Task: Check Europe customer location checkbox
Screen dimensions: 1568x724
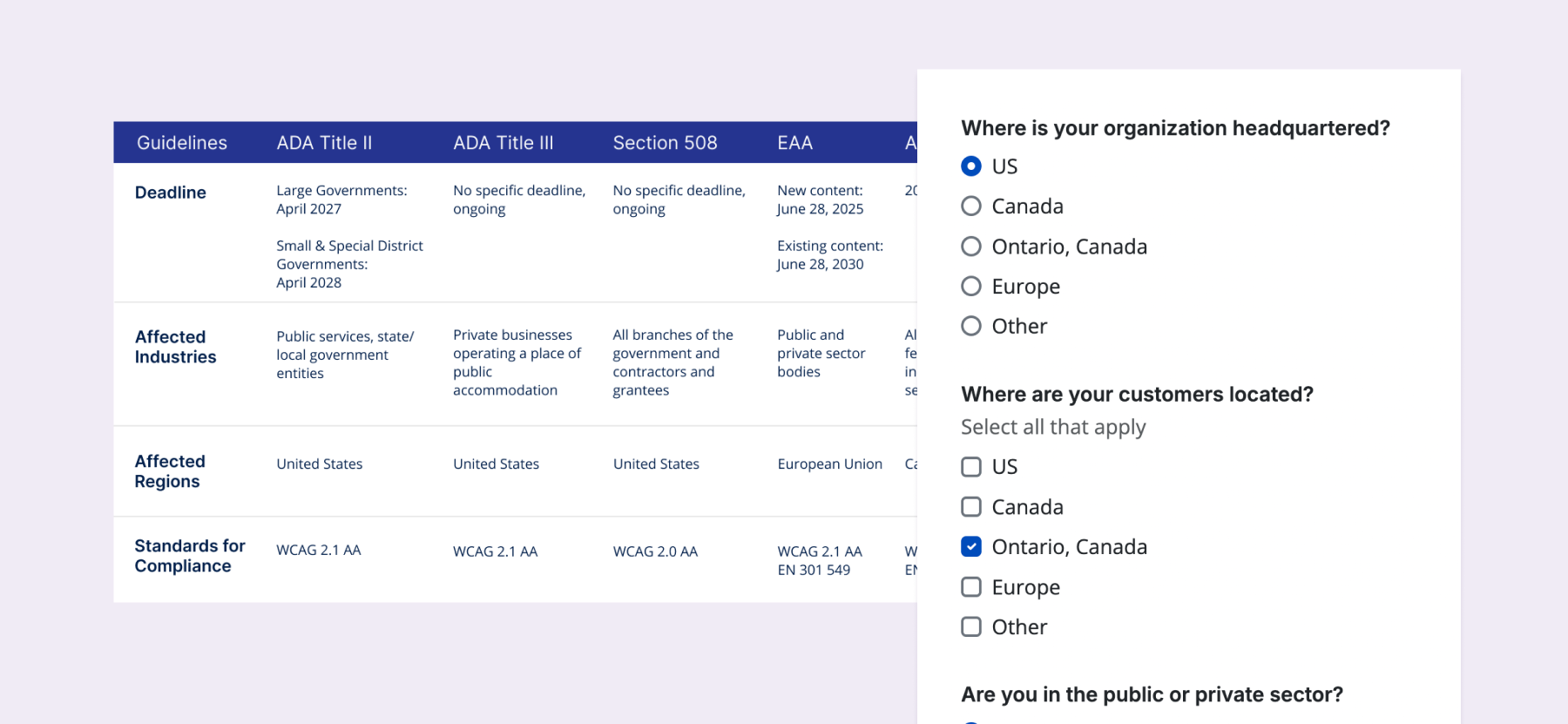Action: coord(971,587)
